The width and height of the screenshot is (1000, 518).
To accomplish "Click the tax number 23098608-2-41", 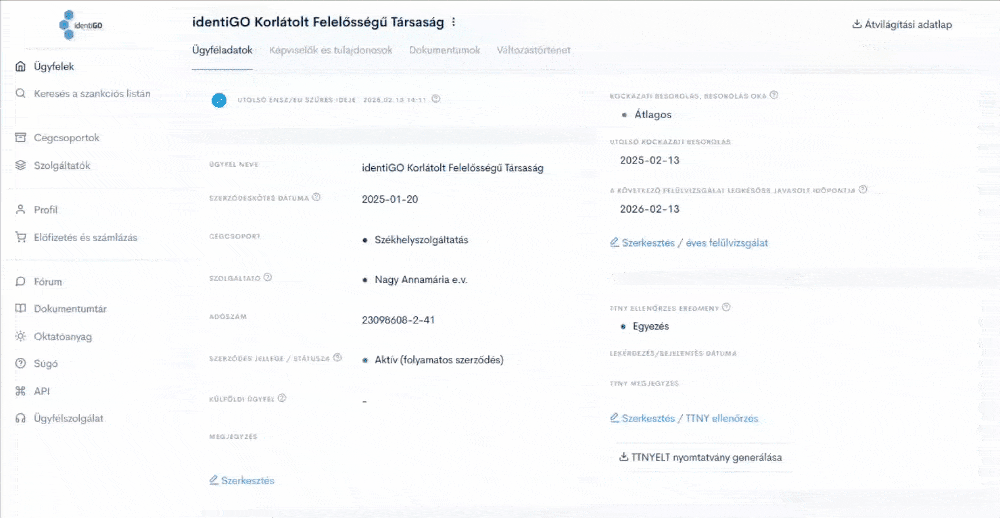I will click(x=398, y=320).
